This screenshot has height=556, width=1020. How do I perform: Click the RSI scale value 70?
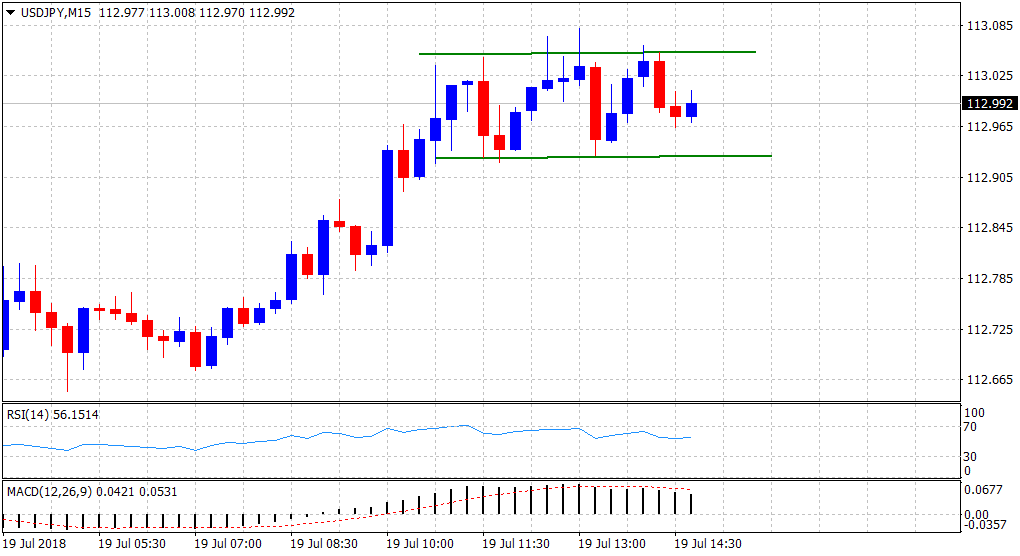point(970,427)
